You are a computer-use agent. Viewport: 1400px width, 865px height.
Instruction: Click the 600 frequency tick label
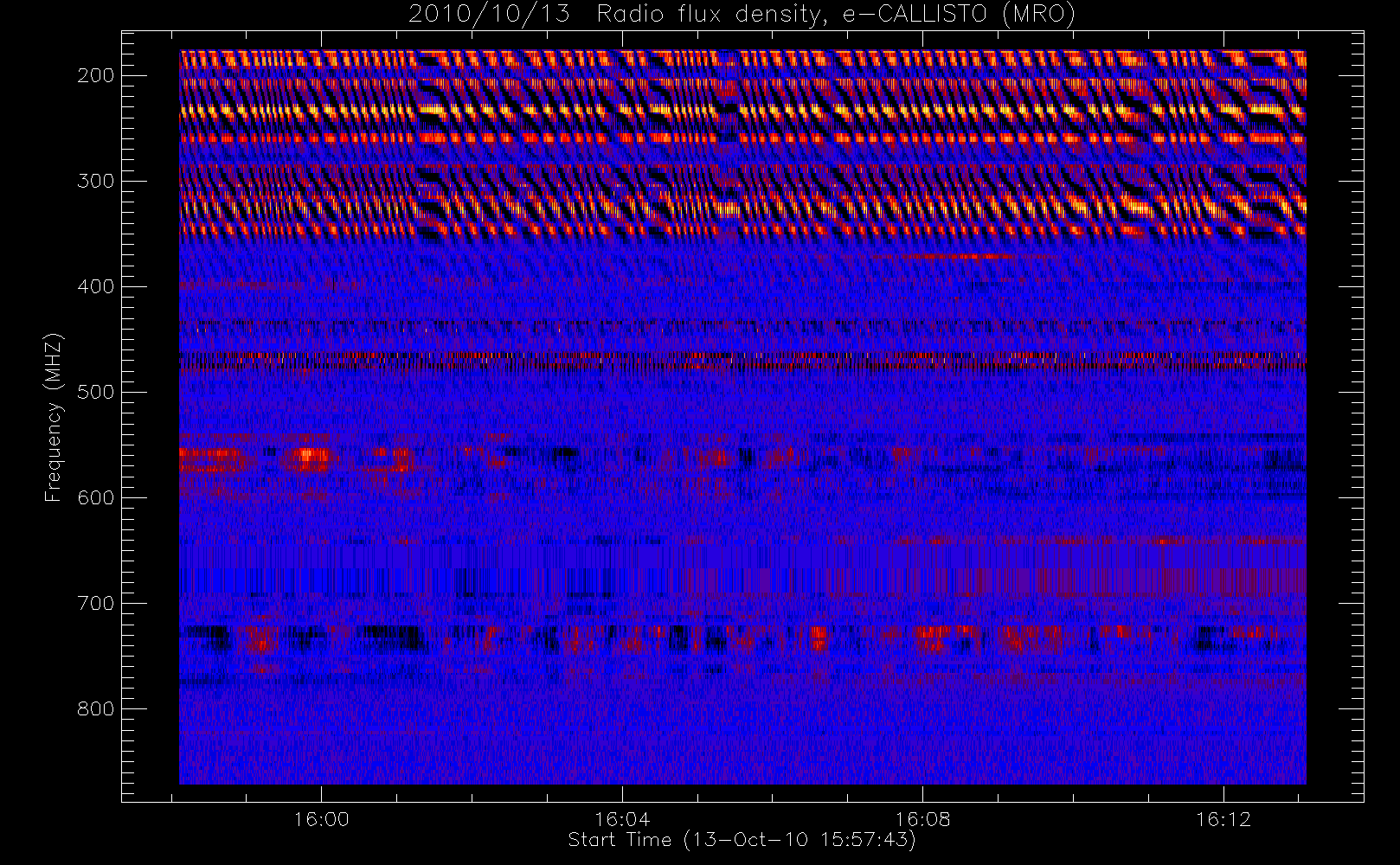coord(95,498)
